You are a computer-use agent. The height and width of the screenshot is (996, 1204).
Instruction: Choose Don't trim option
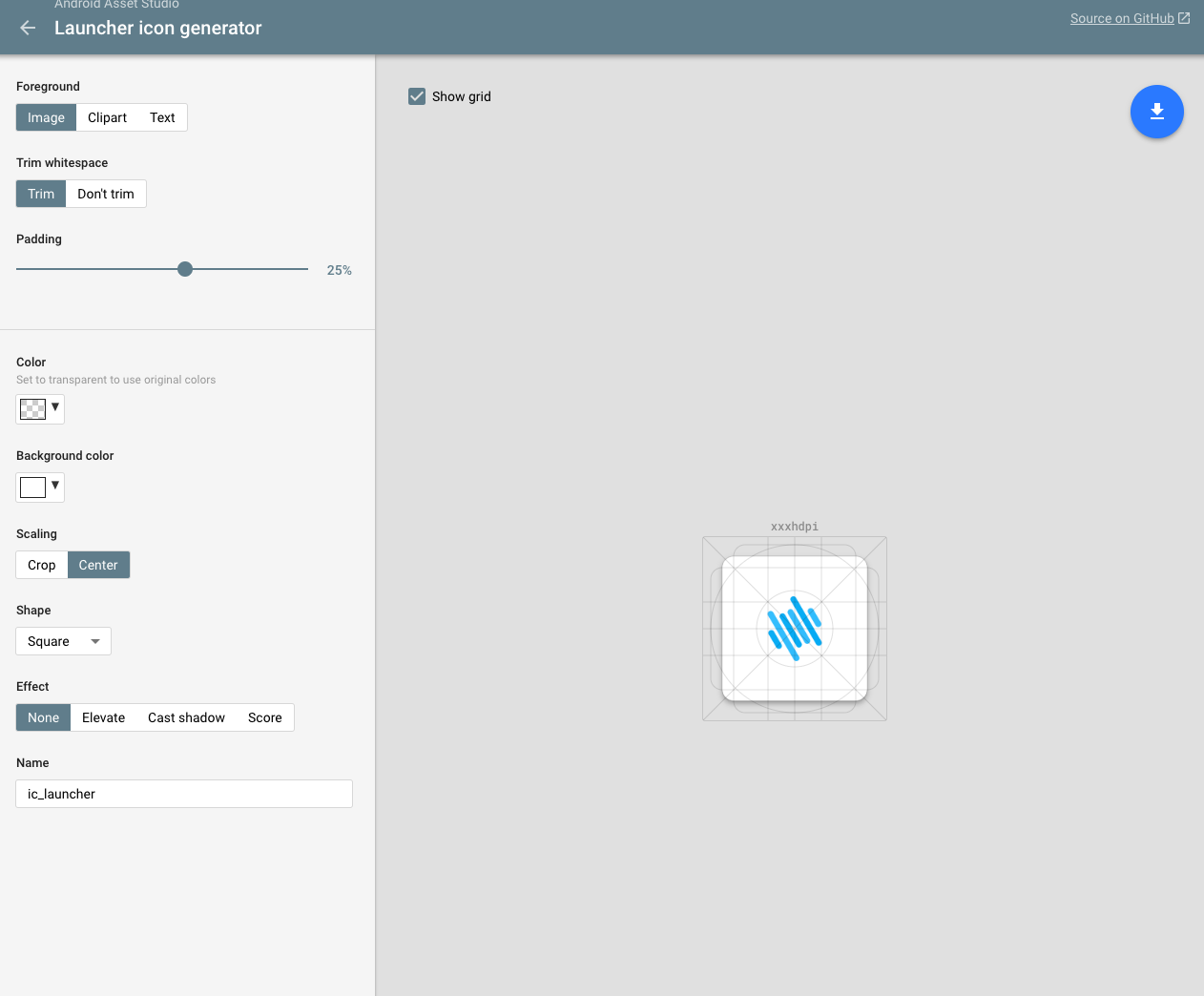point(106,194)
